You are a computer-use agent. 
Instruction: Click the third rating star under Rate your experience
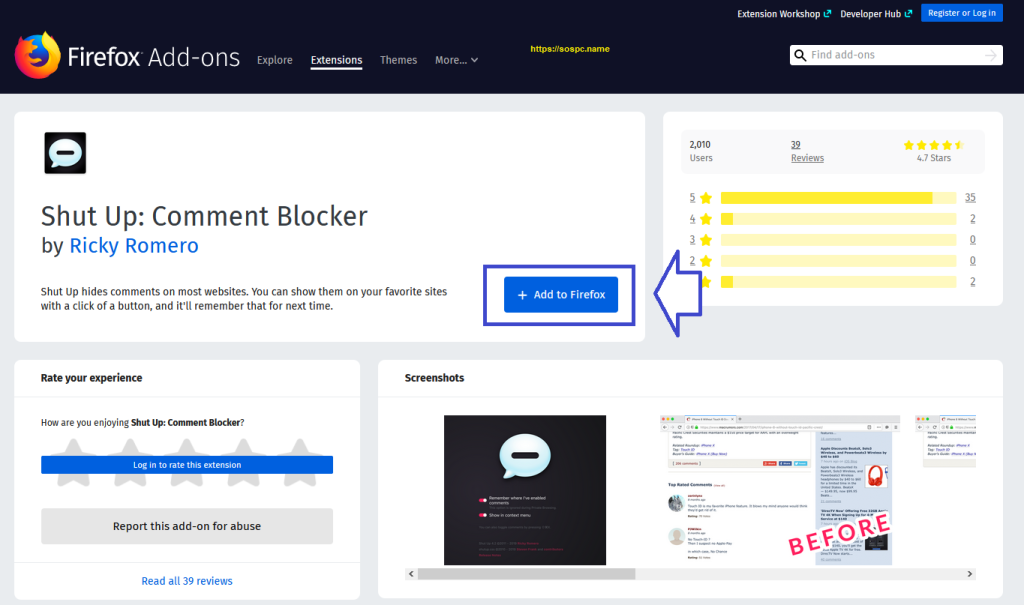(x=187, y=463)
